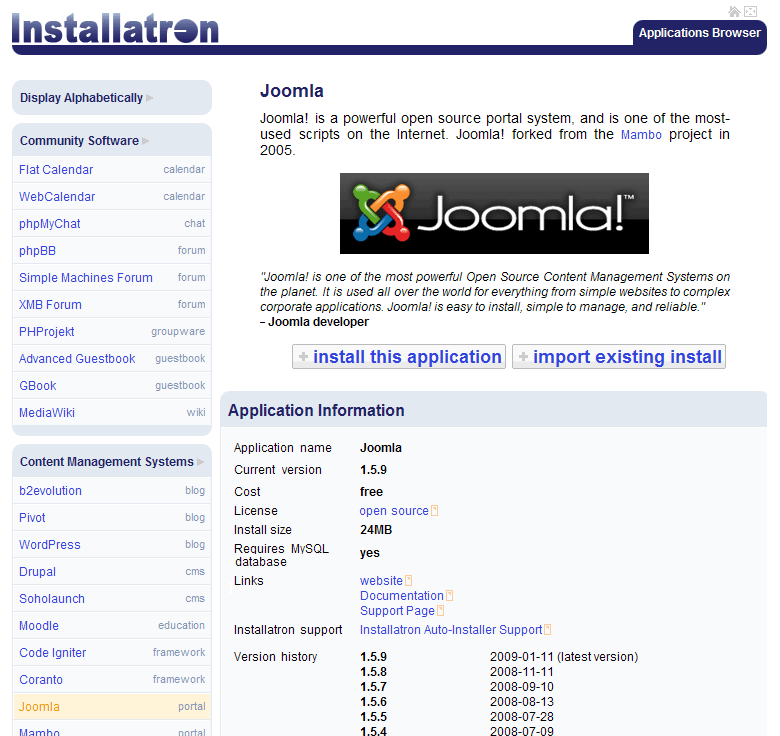Image resolution: width=780 pixels, height=736 pixels.
Task: Click the home icon at top right
Action: 734,11
